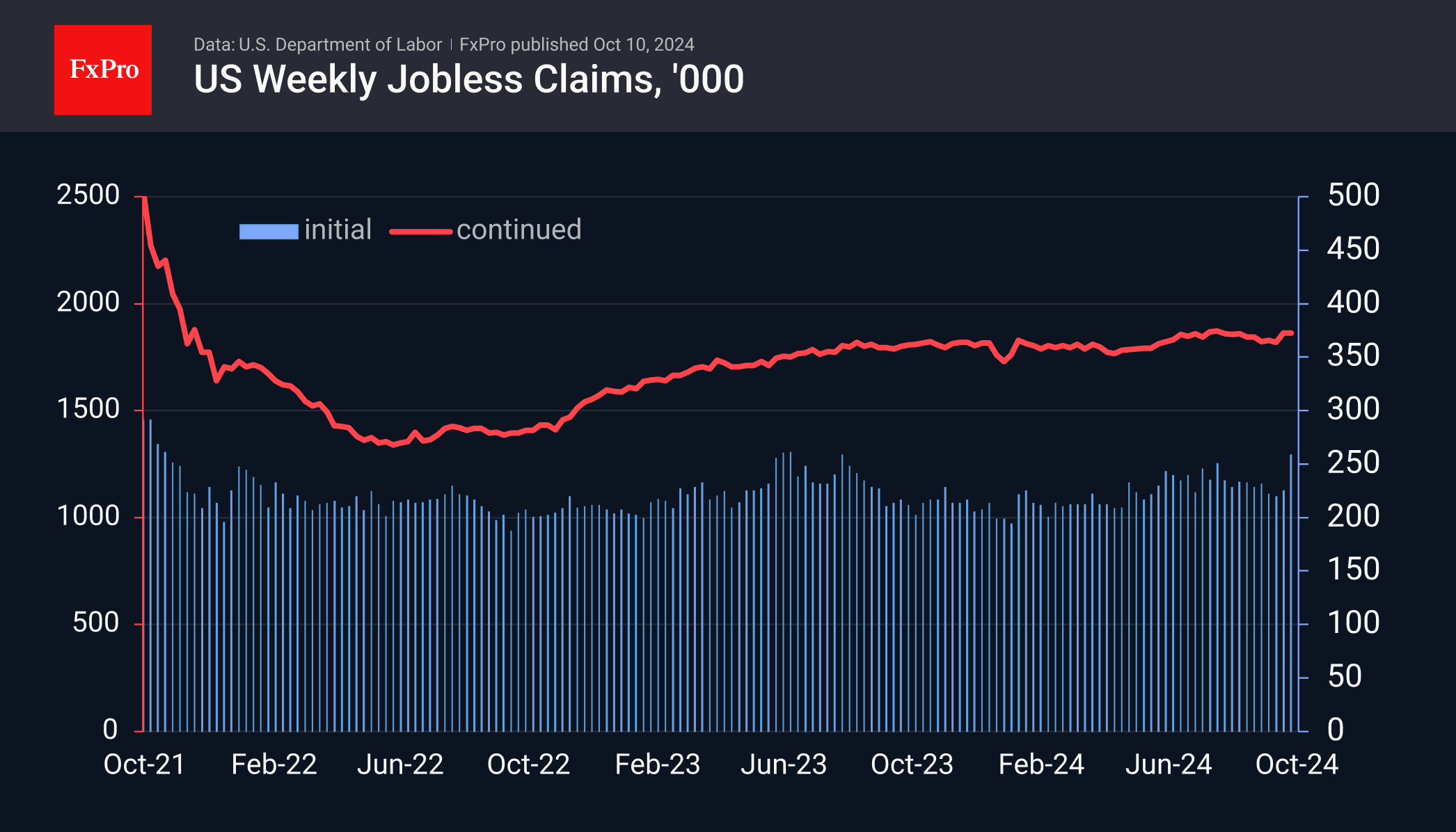Screen dimensions: 1456x832
Task: Click the Jun-23 x-axis label
Action: click(x=783, y=765)
